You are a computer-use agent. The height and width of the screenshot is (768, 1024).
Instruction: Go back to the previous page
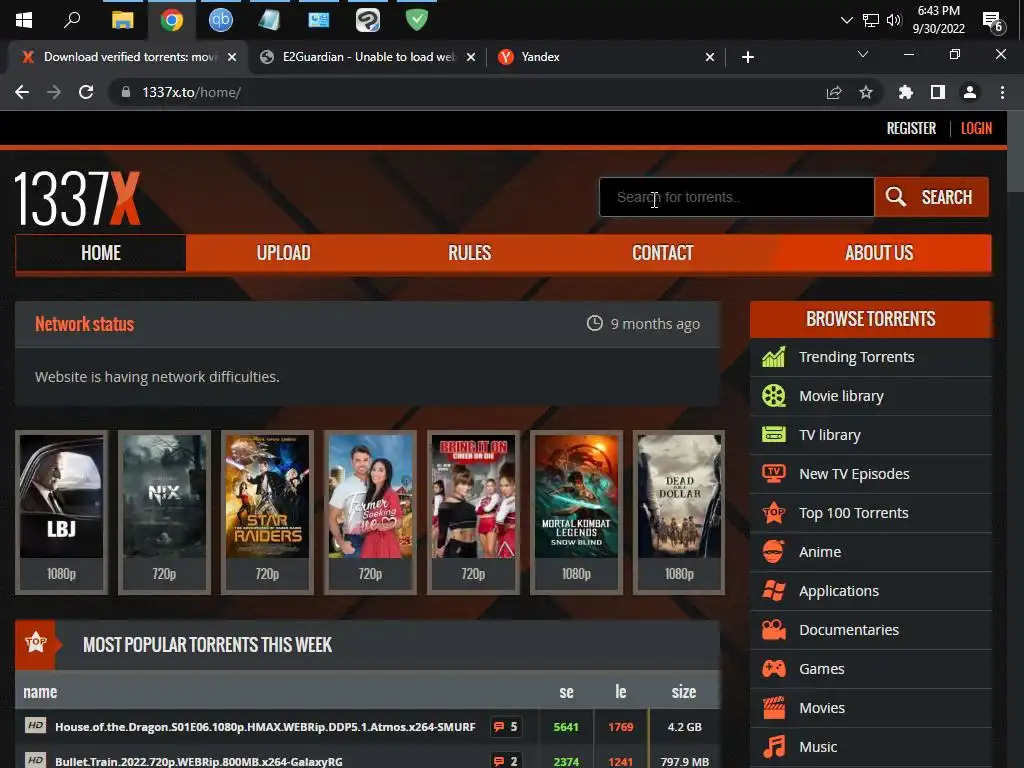click(x=22, y=92)
